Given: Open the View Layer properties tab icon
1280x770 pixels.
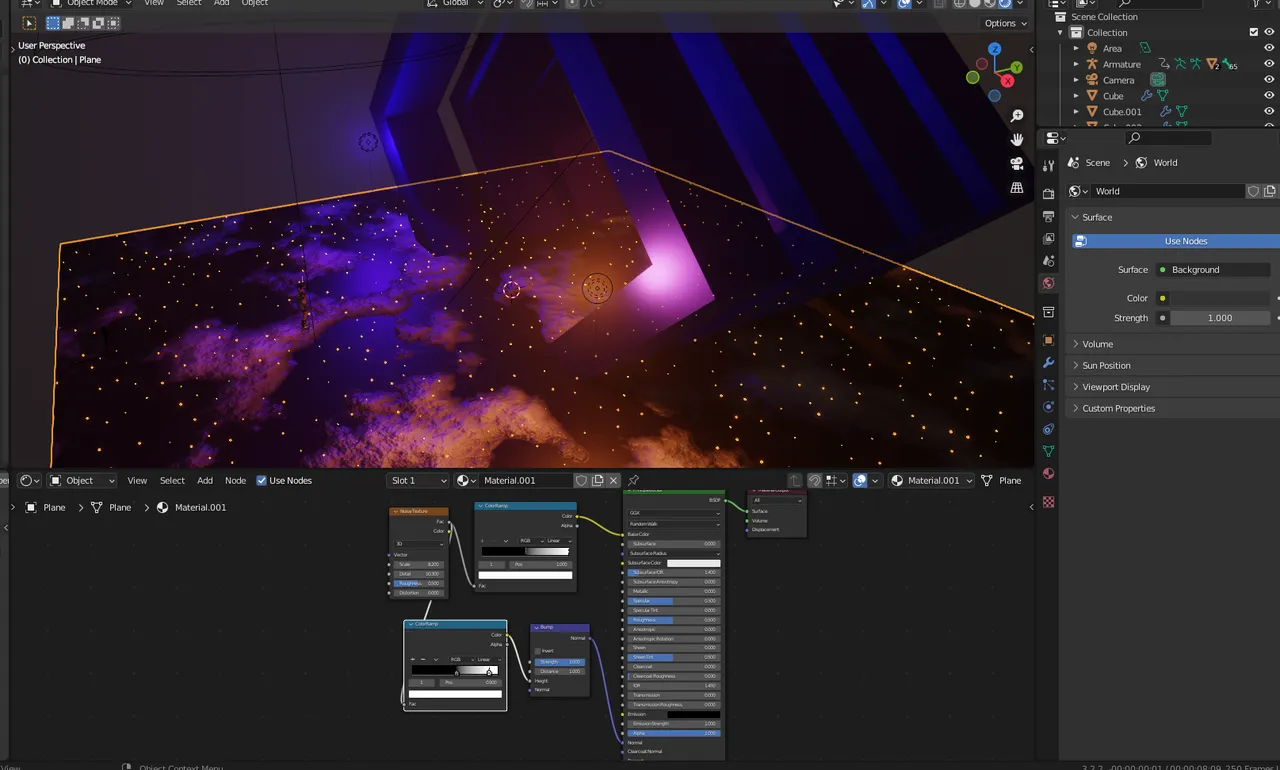Looking at the screenshot, I should click(1048, 238).
